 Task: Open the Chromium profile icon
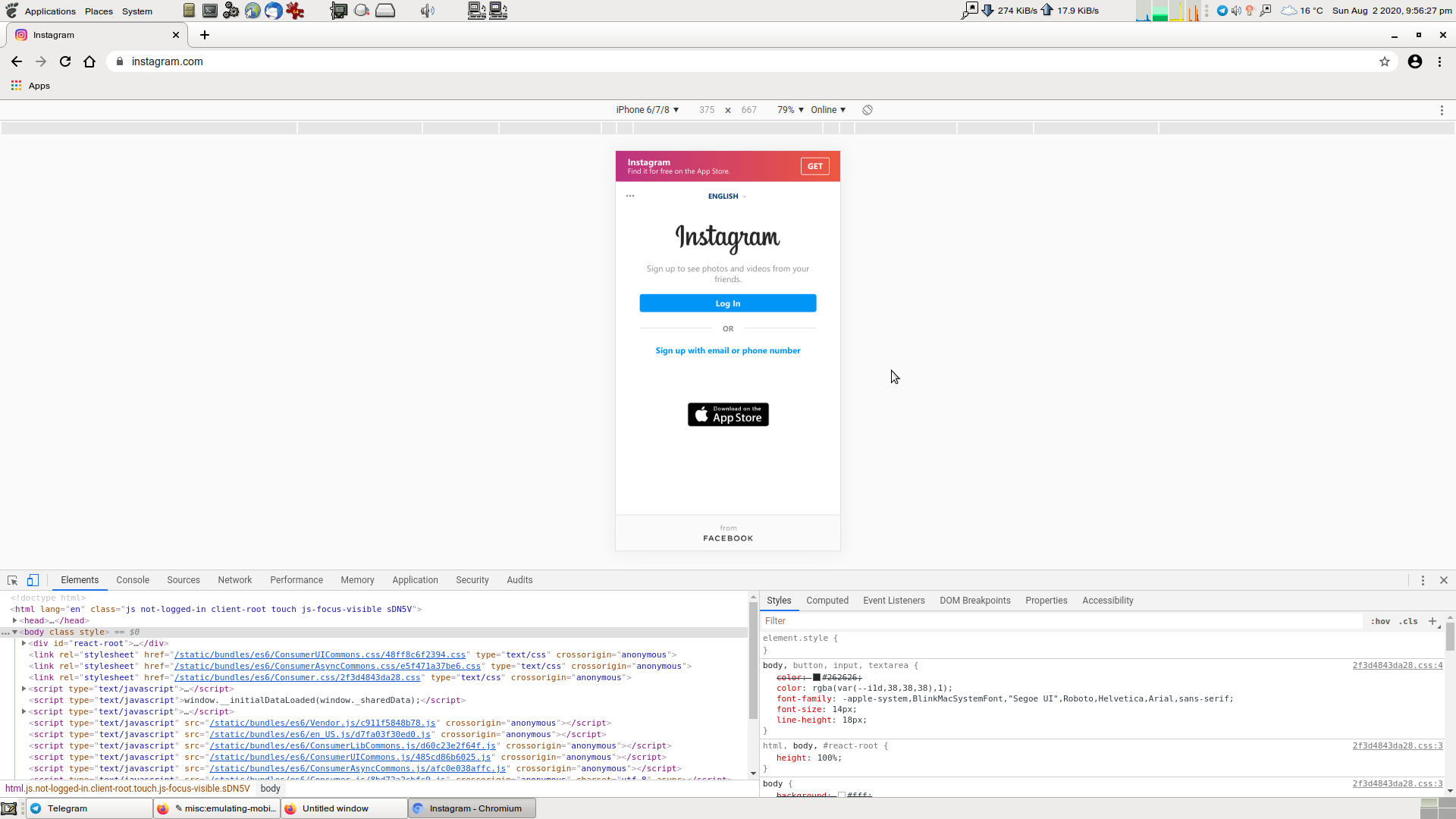point(1415,61)
